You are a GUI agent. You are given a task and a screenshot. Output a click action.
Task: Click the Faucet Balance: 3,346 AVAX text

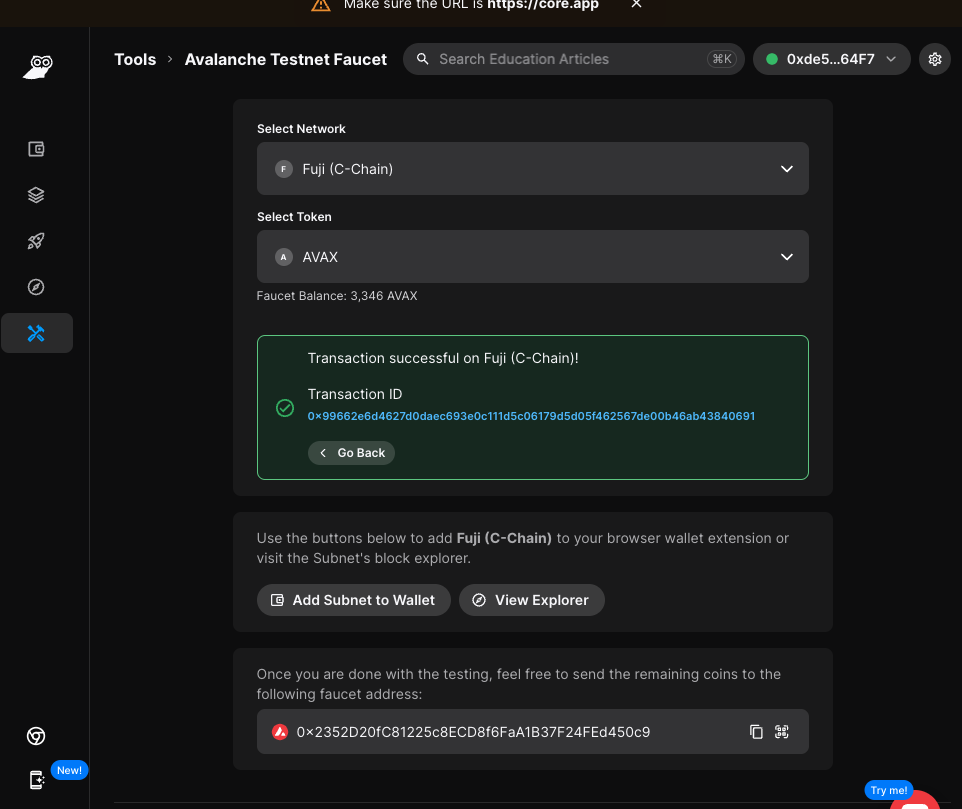[x=337, y=296]
